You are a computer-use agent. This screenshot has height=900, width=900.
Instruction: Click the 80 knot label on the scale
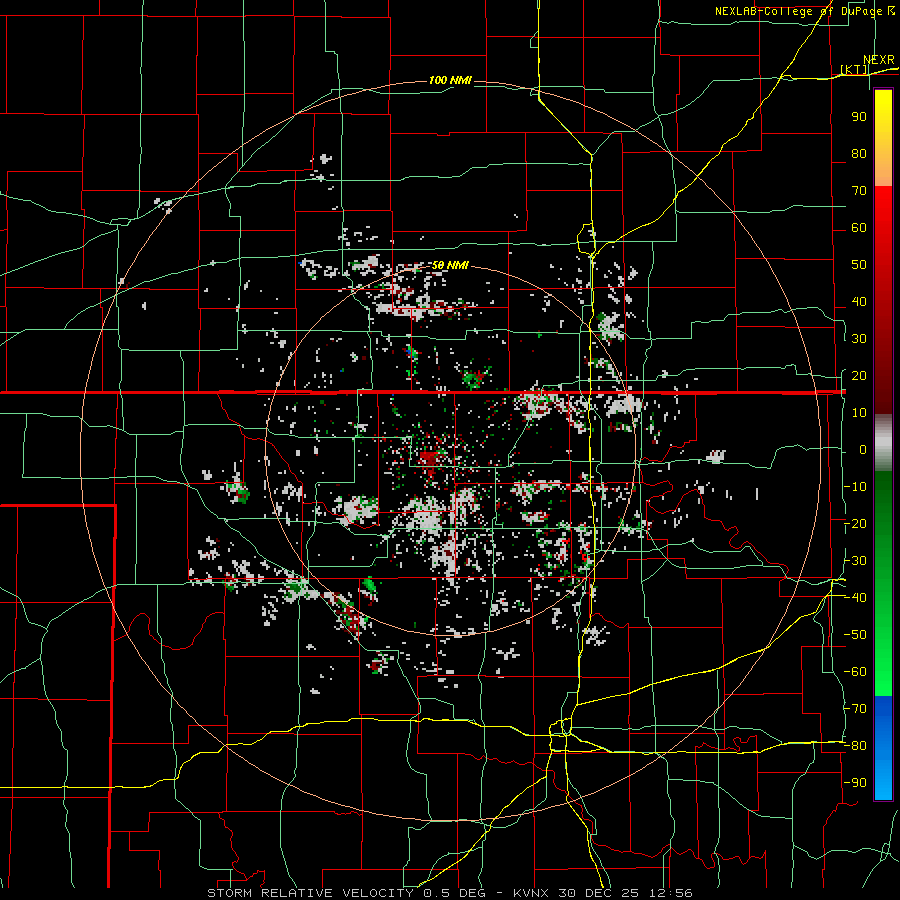(859, 153)
